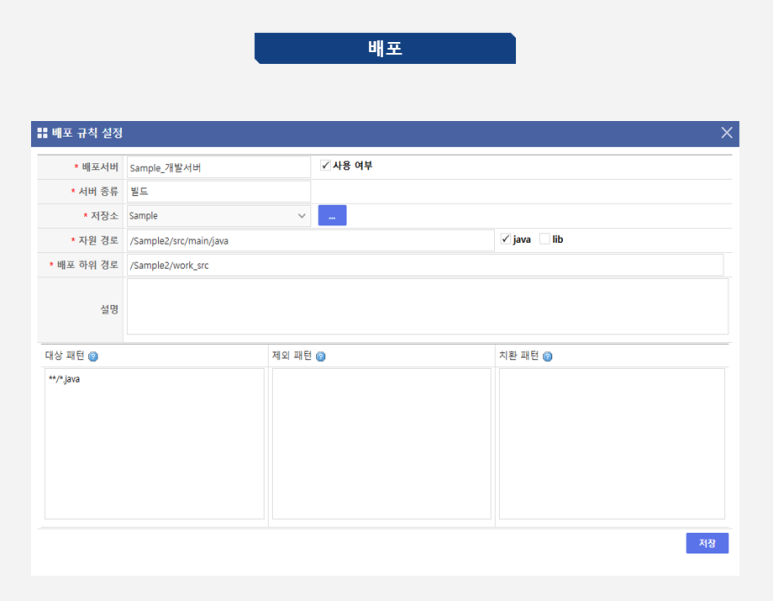This screenshot has width=773, height=601.
Task: Disable the java checkbox
Action: tap(505, 239)
